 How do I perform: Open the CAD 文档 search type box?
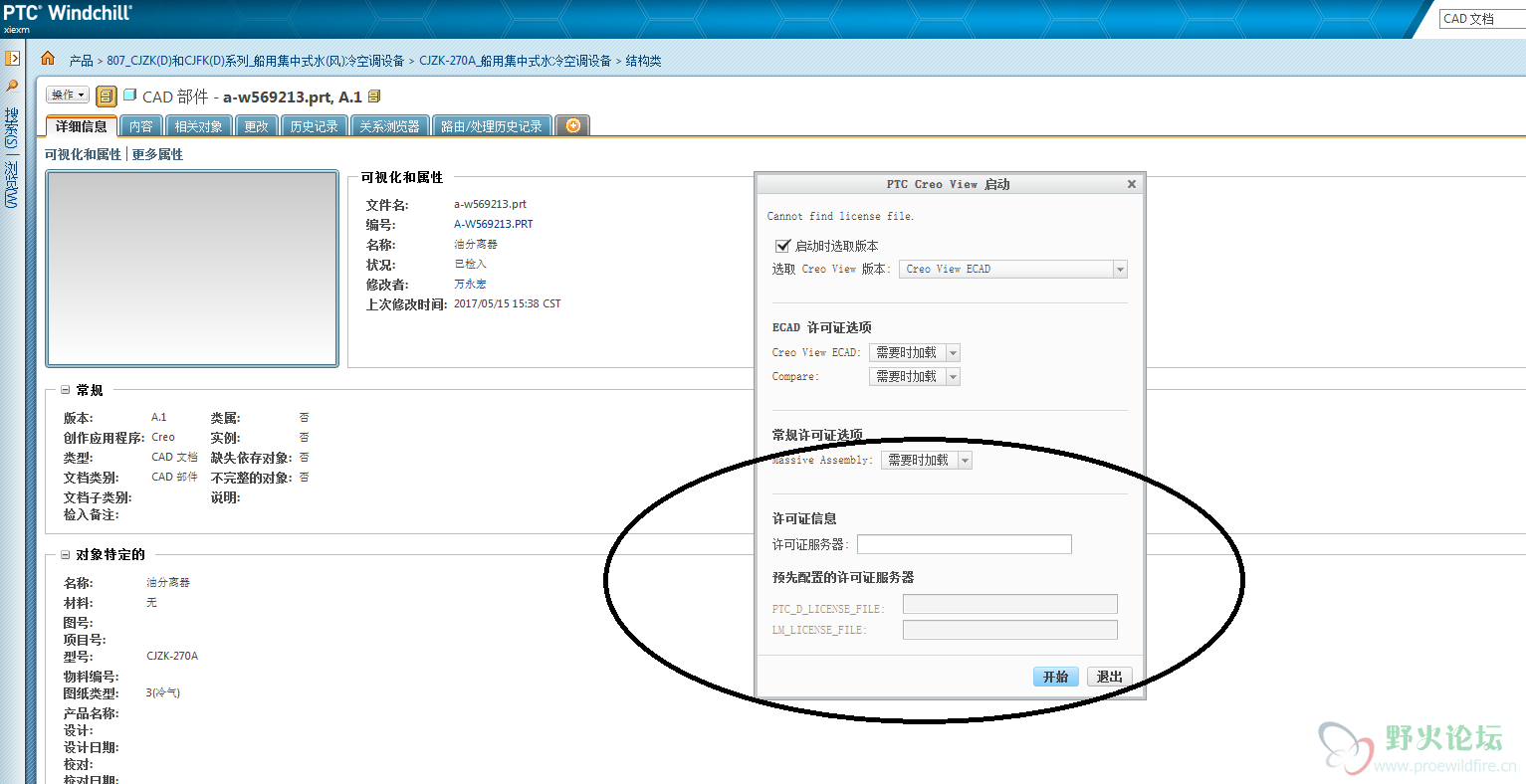1482,18
